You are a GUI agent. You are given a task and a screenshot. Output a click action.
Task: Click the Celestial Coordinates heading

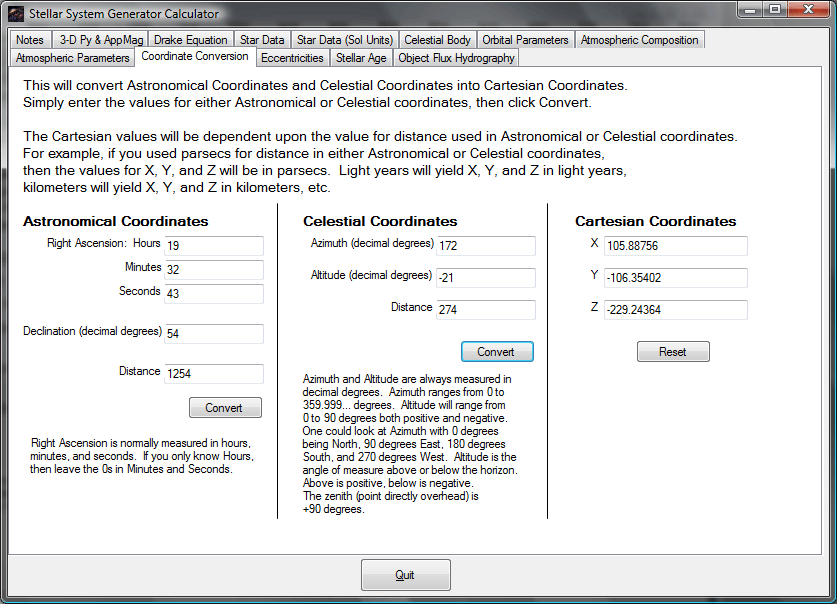380,221
